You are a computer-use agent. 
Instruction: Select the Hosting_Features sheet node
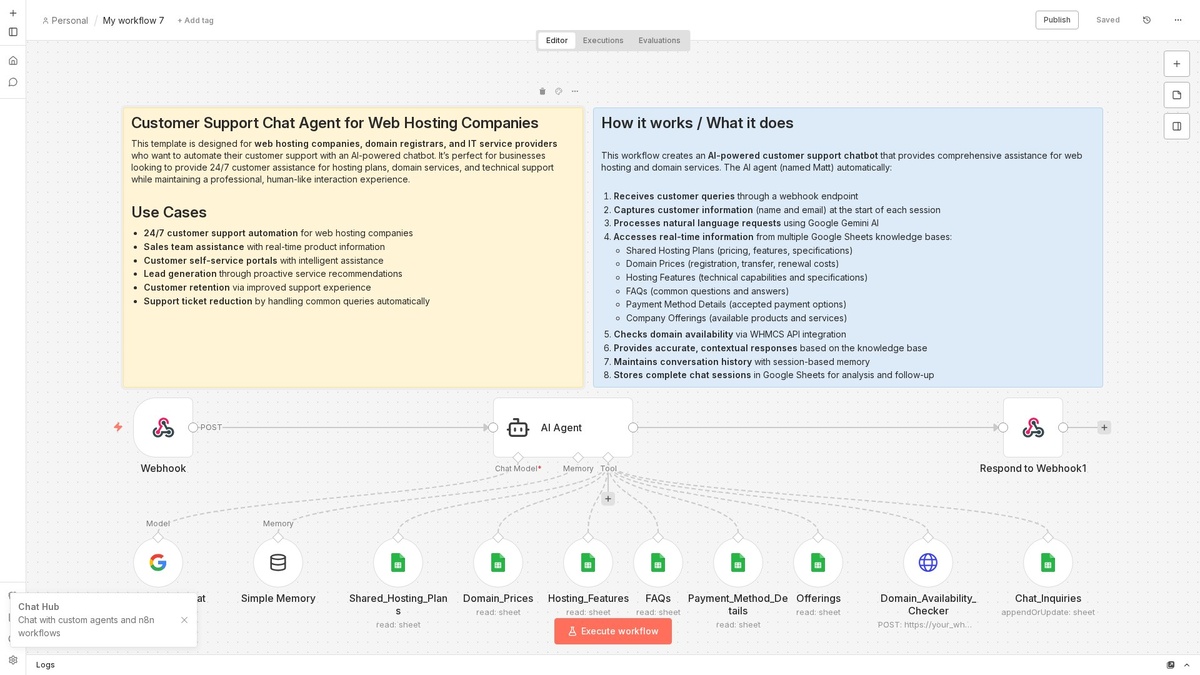(x=588, y=562)
